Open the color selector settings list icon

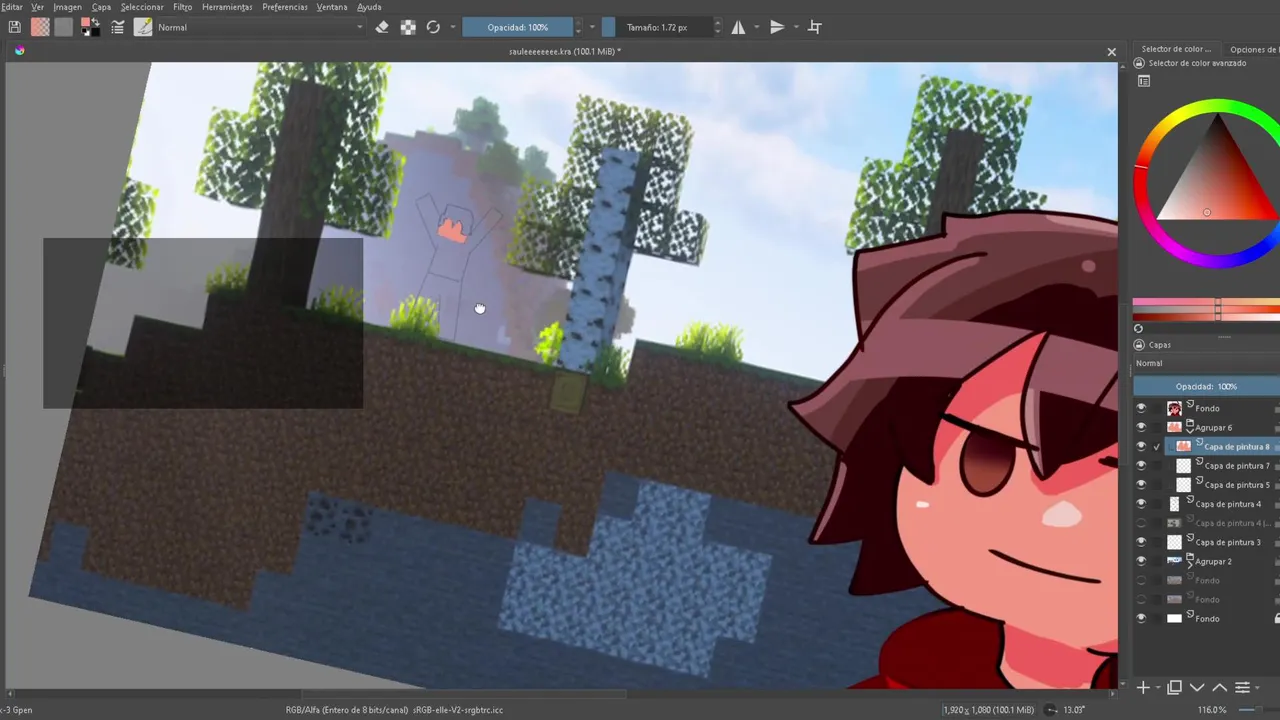pos(1144,81)
